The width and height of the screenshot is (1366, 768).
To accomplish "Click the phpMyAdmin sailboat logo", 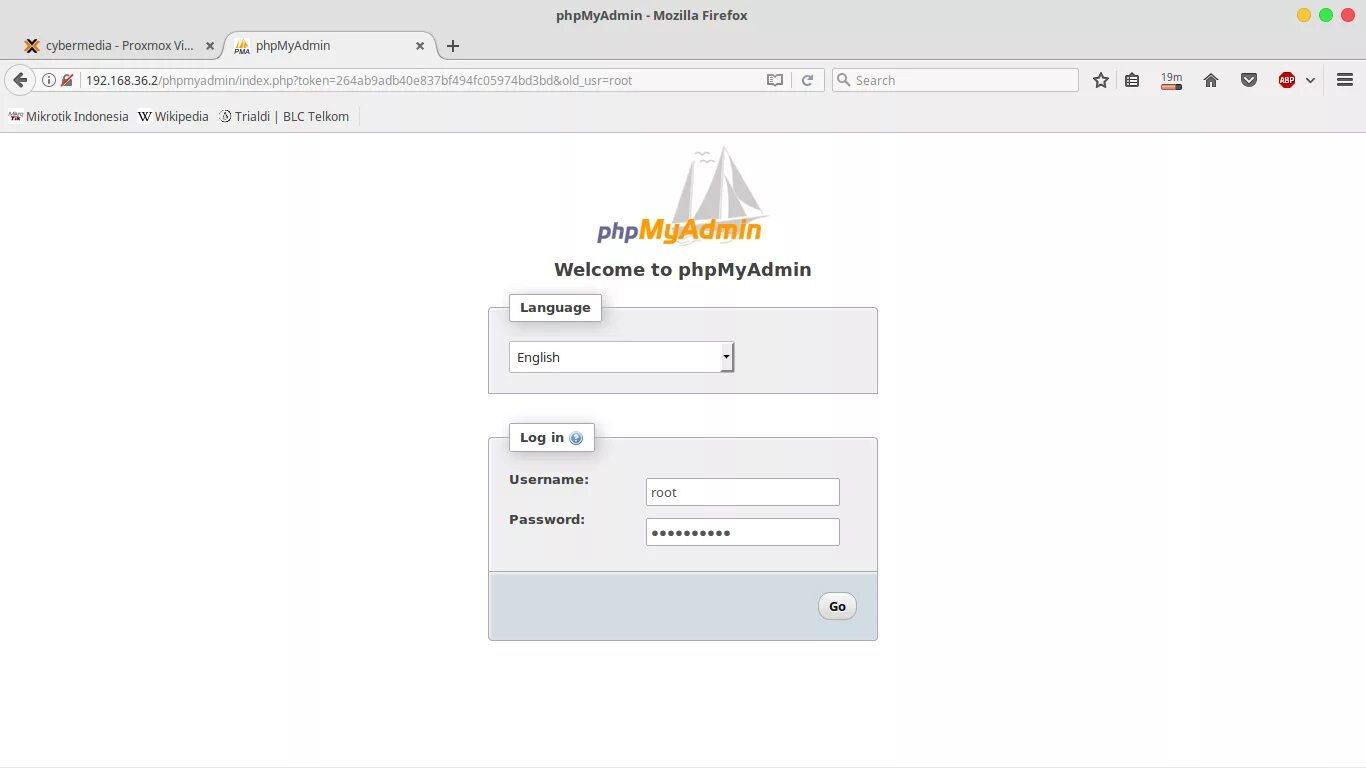I will pyautogui.click(x=682, y=197).
